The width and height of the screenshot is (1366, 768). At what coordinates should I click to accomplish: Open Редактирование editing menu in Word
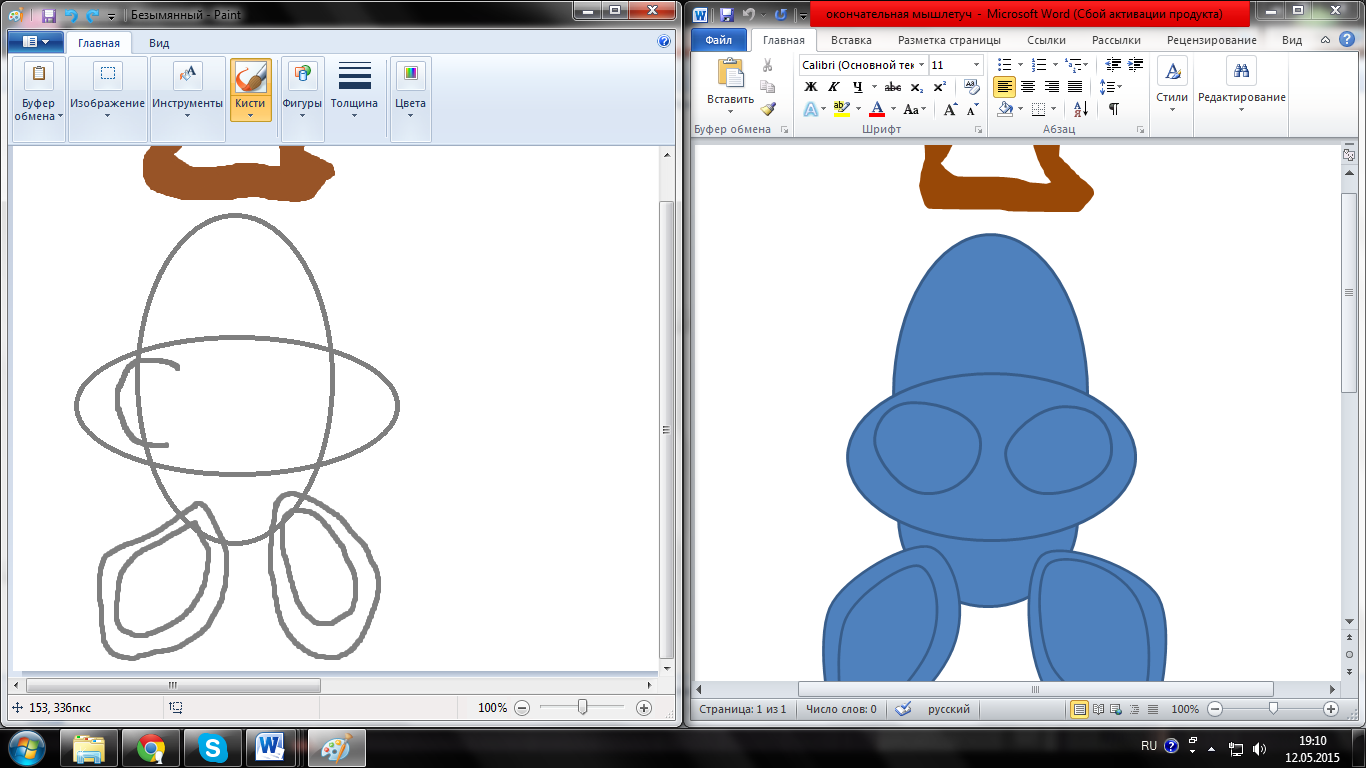(x=1242, y=85)
